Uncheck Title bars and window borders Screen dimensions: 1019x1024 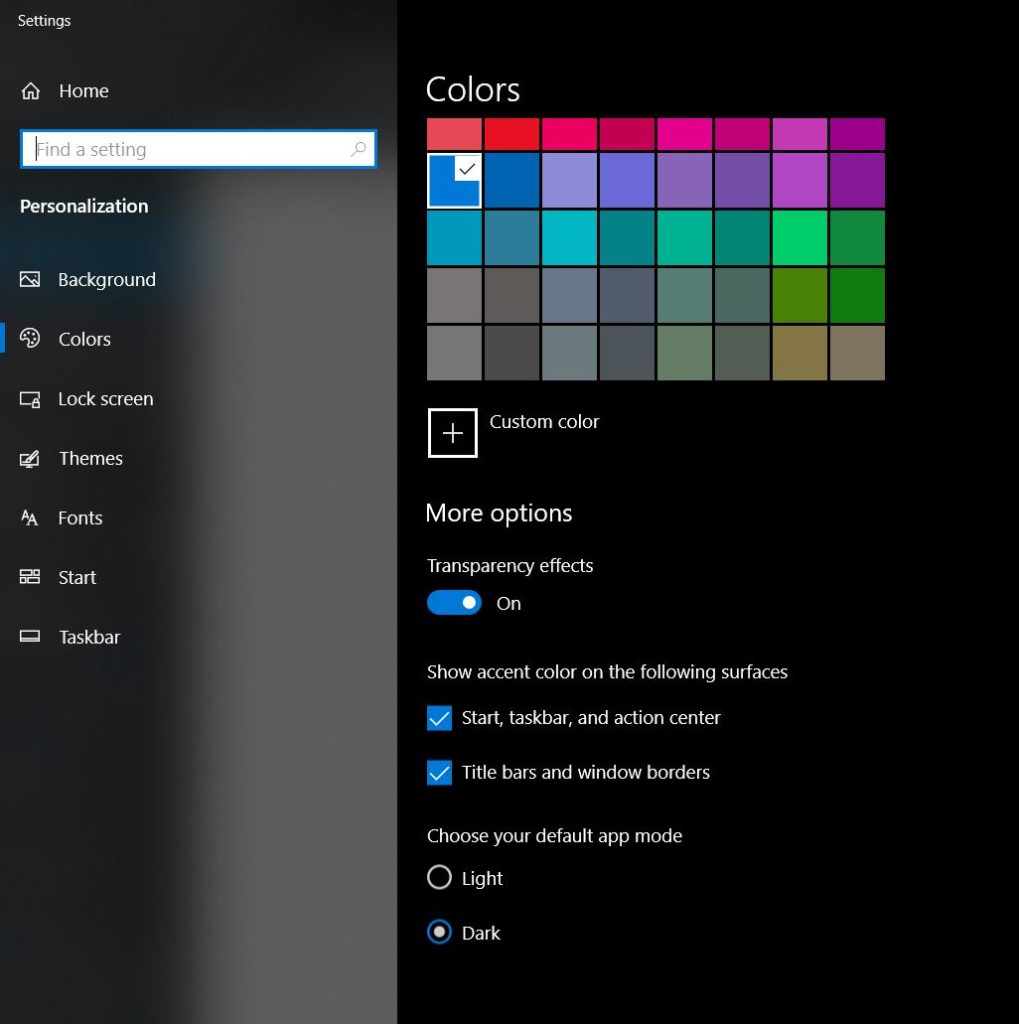click(439, 773)
